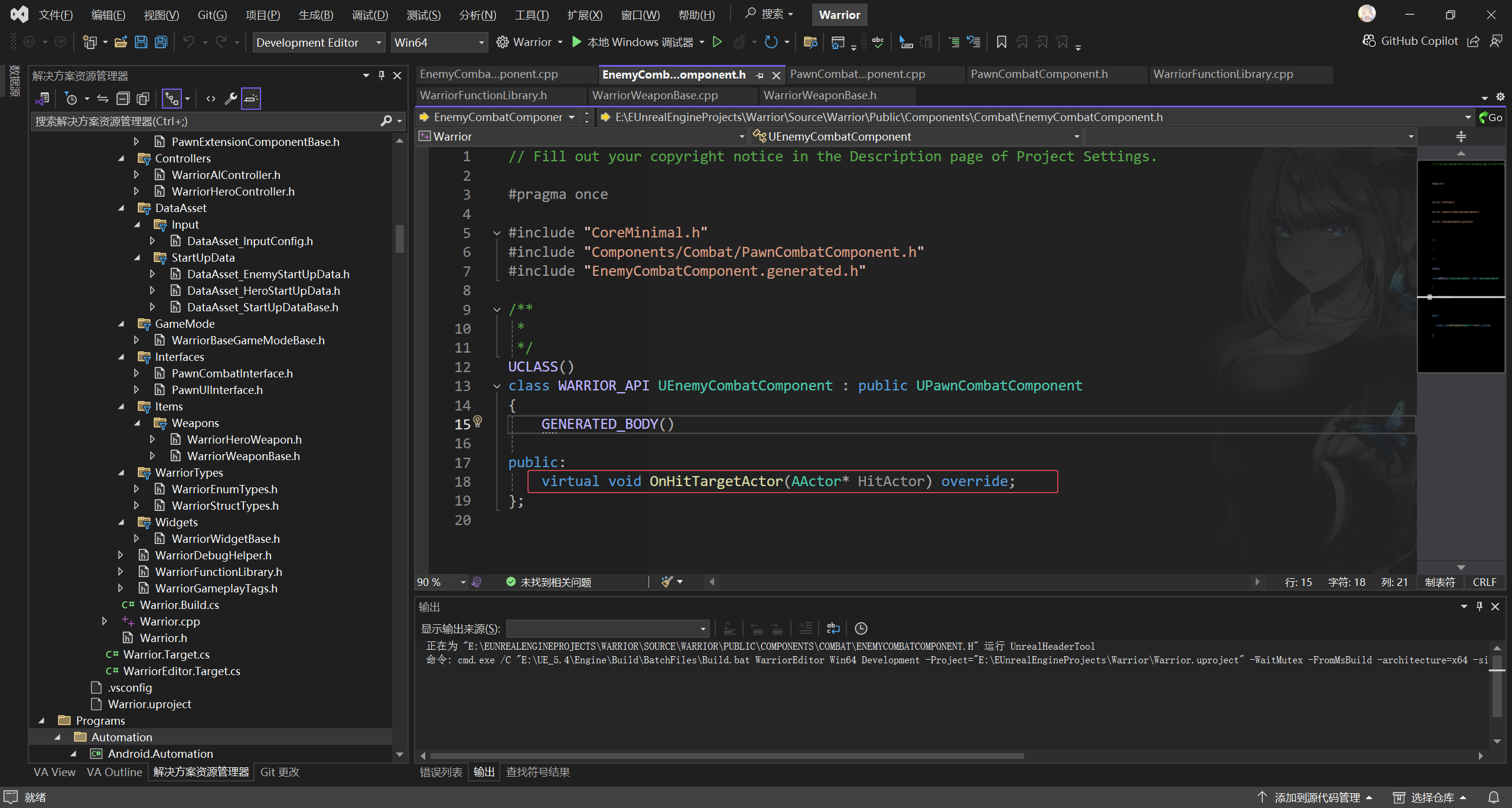
Task: Click the Save All toolbar icon
Action: point(161,42)
